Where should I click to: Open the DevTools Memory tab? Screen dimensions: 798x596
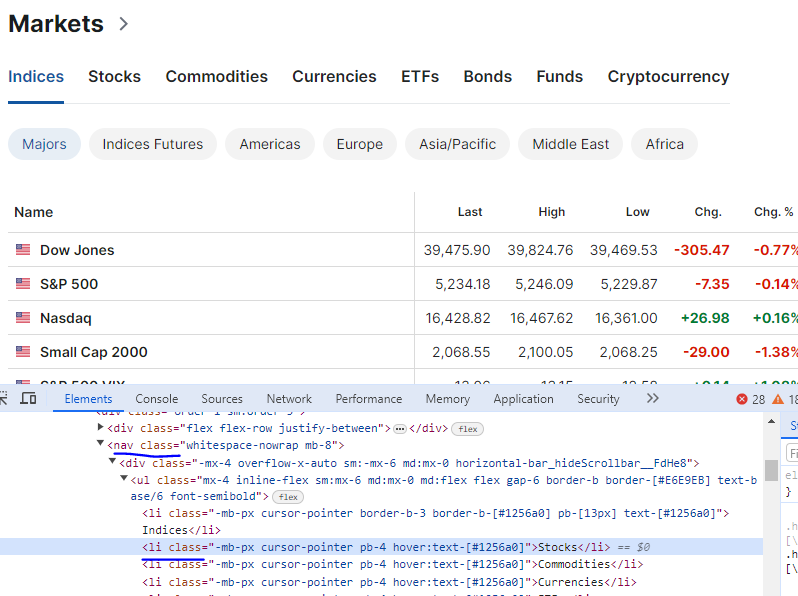pos(448,399)
